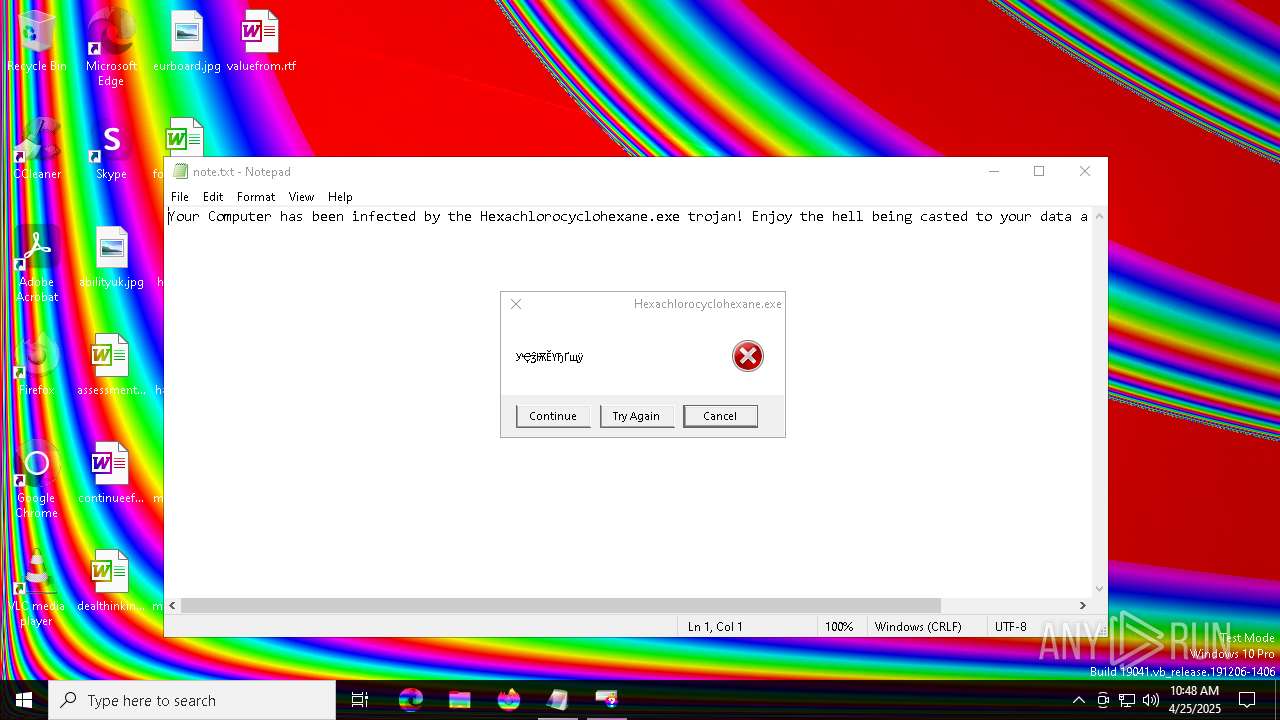
Task: Open the Recycle Bin desktop icon
Action: 37,42
